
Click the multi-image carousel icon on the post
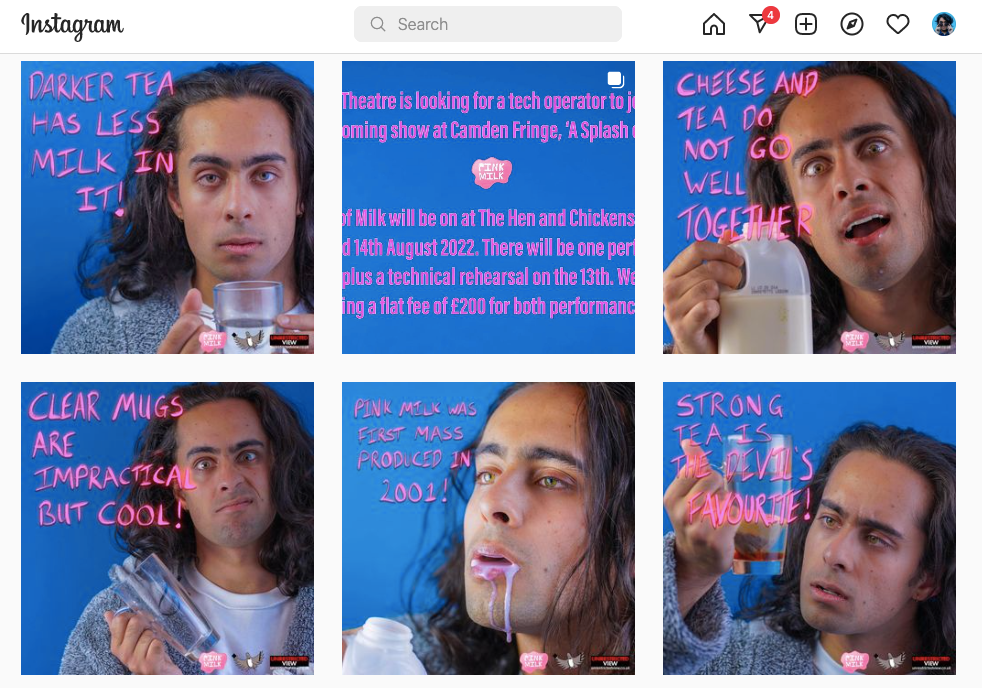pyautogui.click(x=616, y=80)
